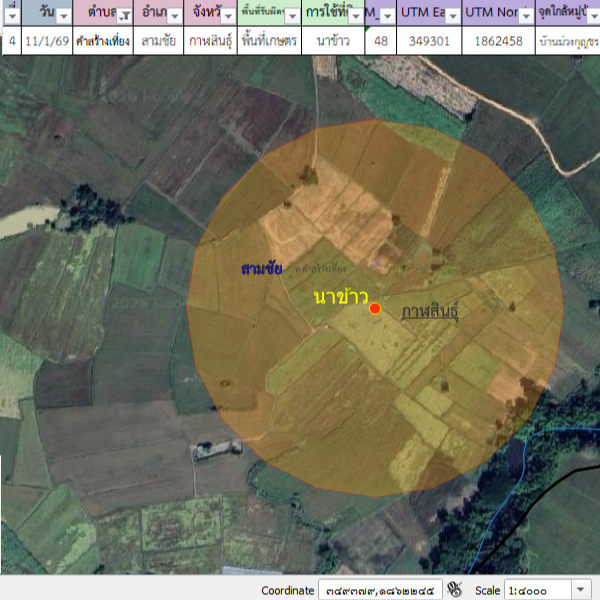Viewport: 600px width, 600px height.
Task: Click the red point marker on map
Action: (374, 309)
